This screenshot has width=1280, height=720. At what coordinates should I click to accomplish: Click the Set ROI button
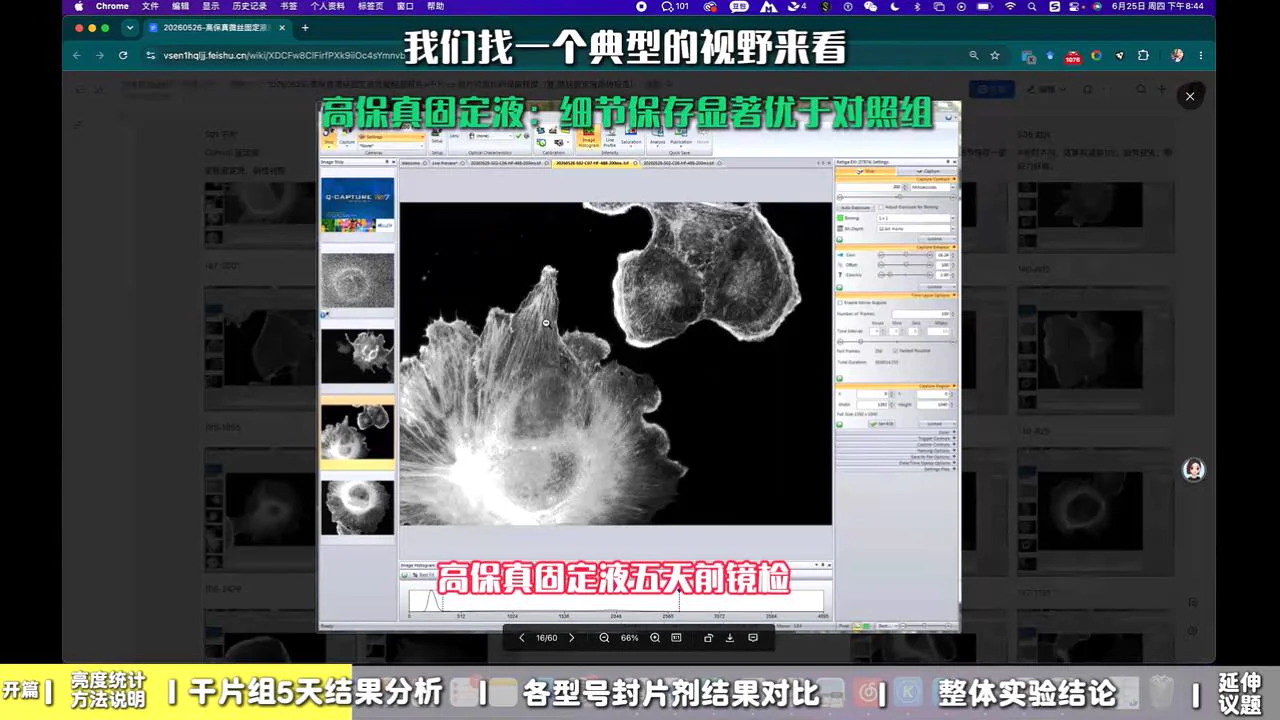pos(882,424)
